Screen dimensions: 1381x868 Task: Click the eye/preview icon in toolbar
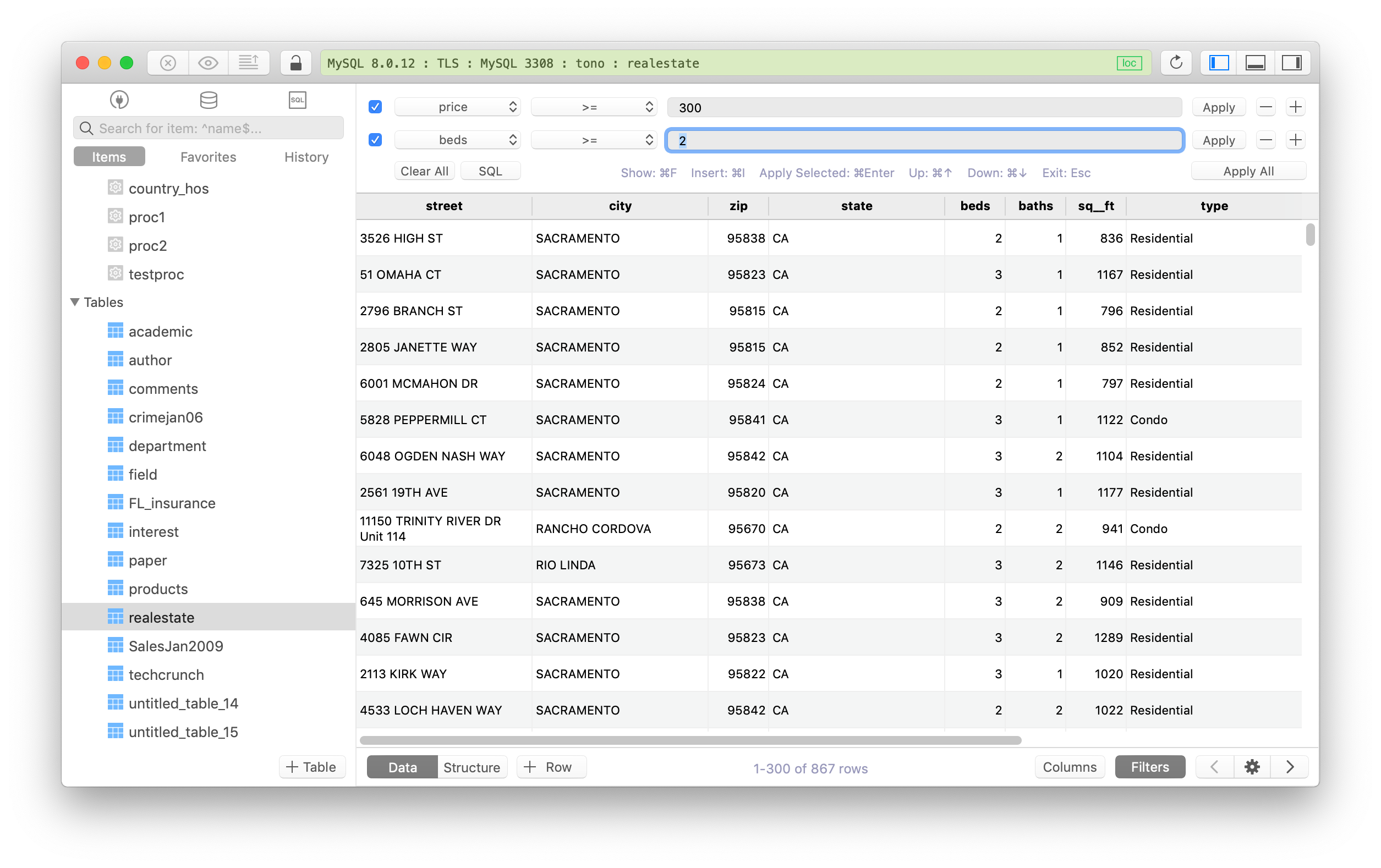point(209,63)
